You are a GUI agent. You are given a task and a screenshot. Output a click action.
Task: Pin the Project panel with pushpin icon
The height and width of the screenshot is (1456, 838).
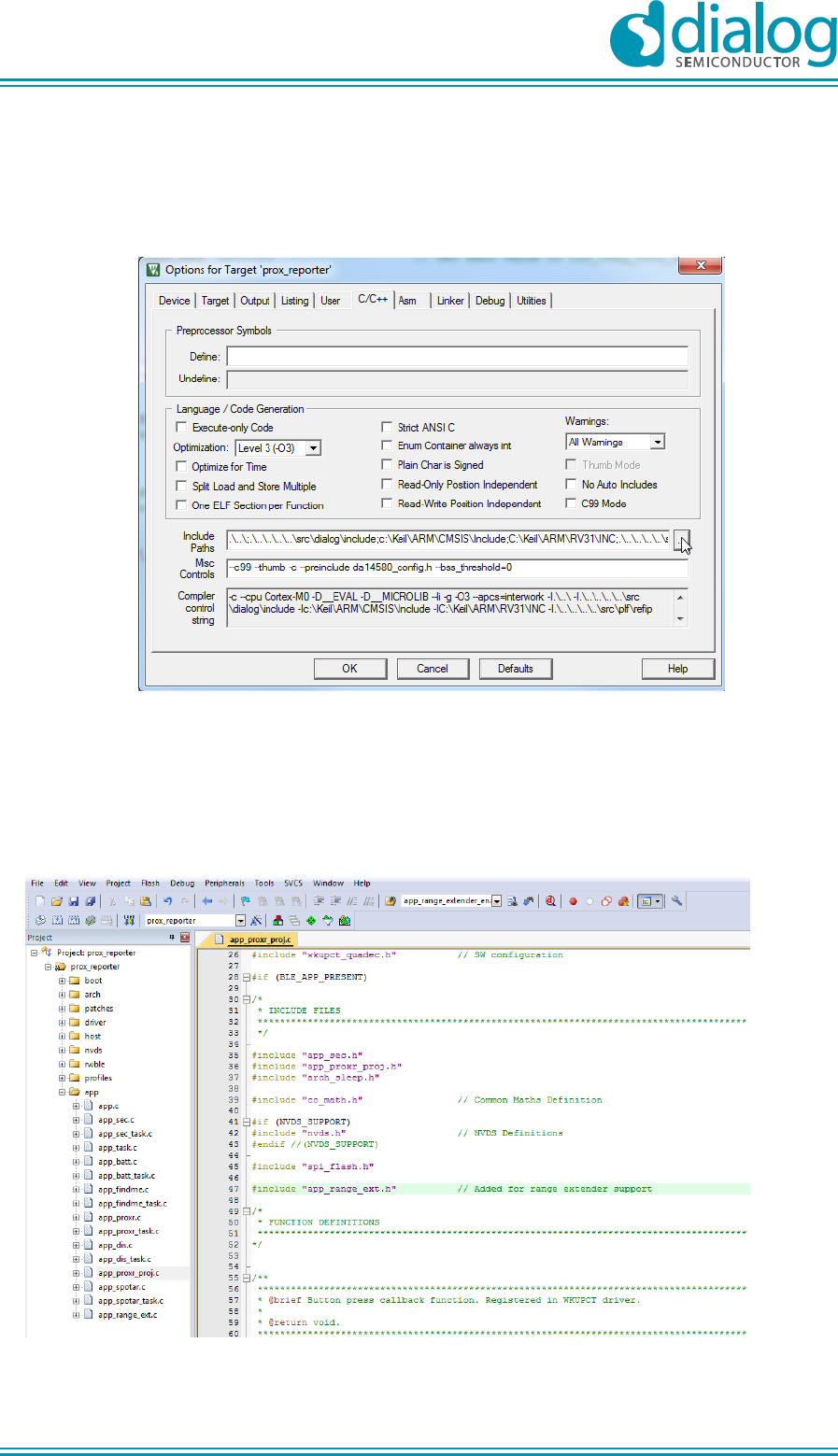tap(172, 938)
